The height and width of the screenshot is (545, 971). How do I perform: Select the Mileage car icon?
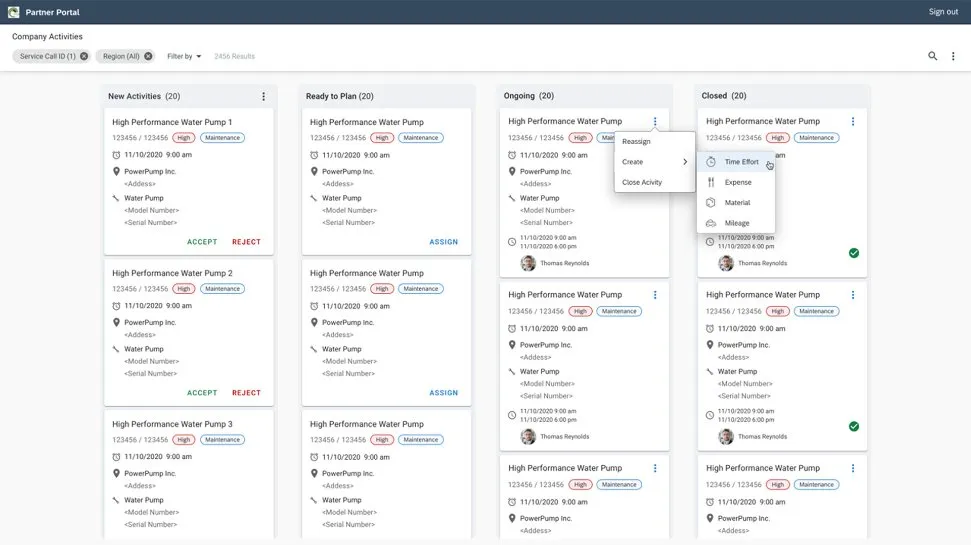(711, 223)
